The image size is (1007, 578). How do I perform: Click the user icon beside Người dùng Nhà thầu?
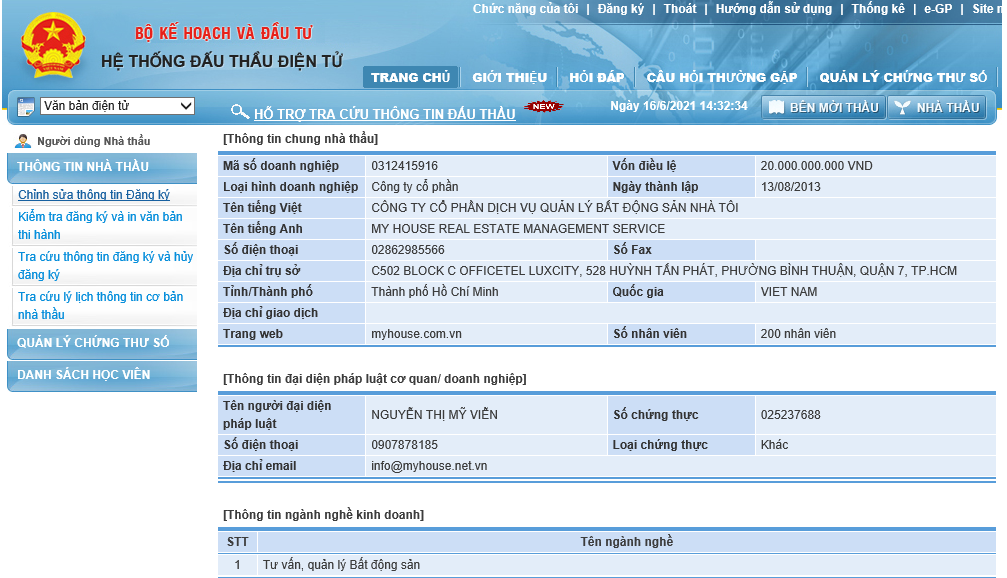click(23, 141)
